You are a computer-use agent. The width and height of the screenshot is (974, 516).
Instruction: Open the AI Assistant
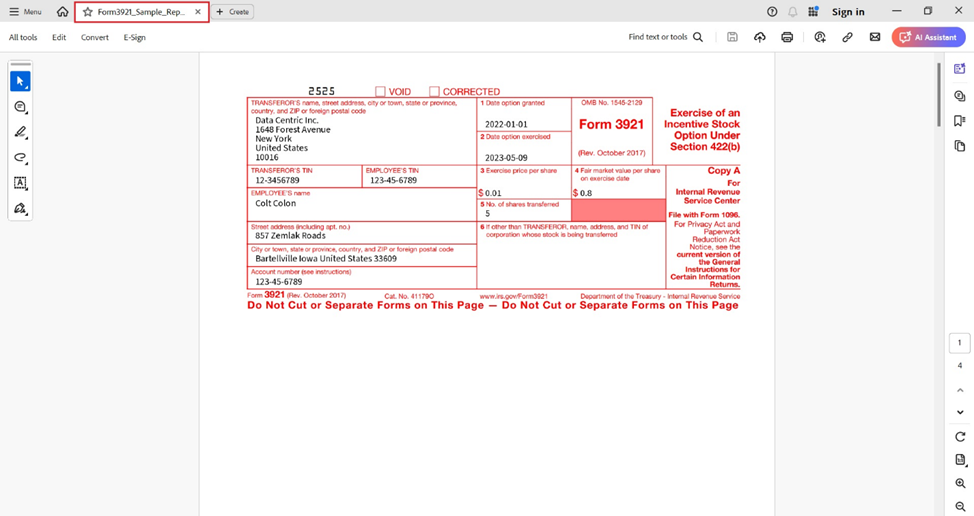[x=929, y=37]
